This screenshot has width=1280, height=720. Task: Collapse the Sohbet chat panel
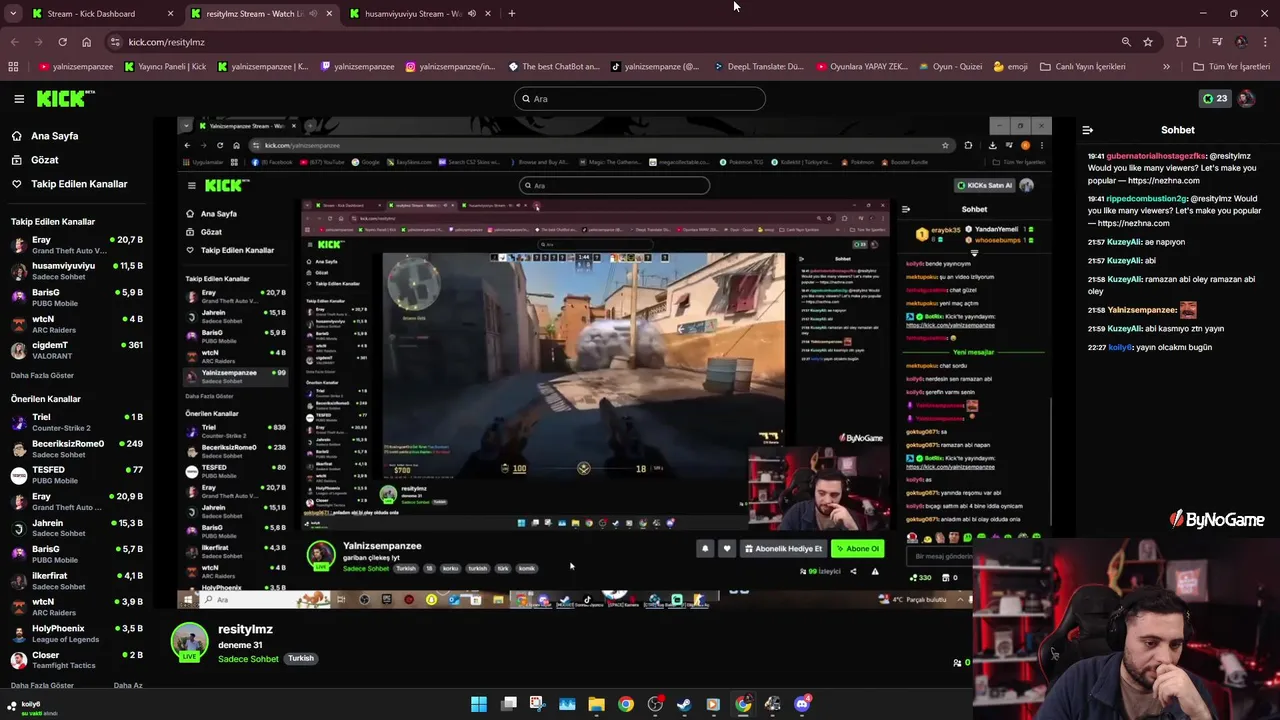(1087, 130)
